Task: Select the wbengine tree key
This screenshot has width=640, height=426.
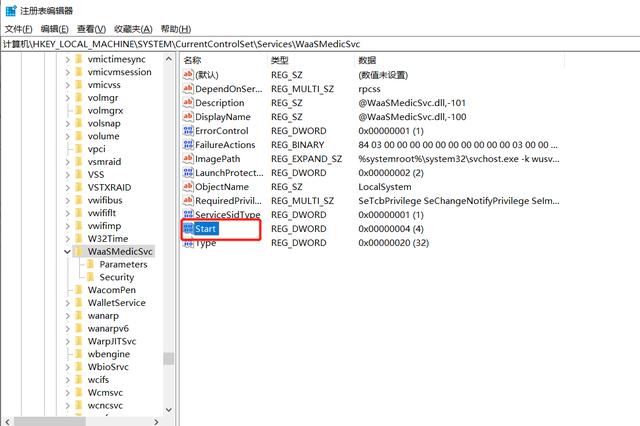Action: click(x=109, y=354)
